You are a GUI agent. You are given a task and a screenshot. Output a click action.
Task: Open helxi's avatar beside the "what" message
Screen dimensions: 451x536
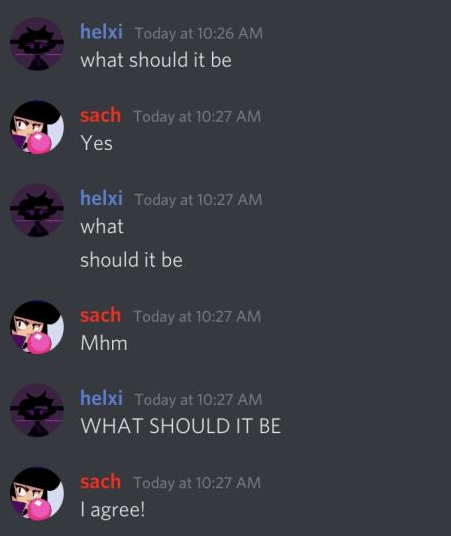click(37, 210)
